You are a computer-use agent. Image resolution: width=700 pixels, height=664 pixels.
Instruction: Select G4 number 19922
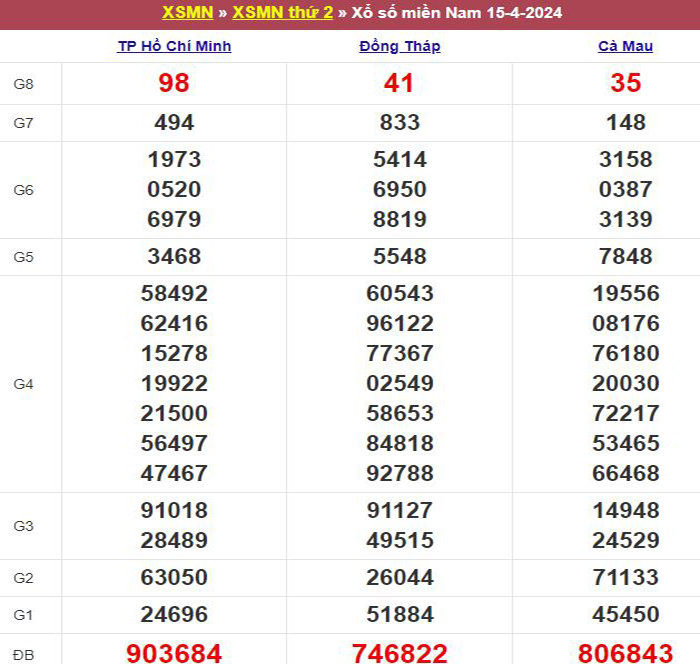coord(174,384)
